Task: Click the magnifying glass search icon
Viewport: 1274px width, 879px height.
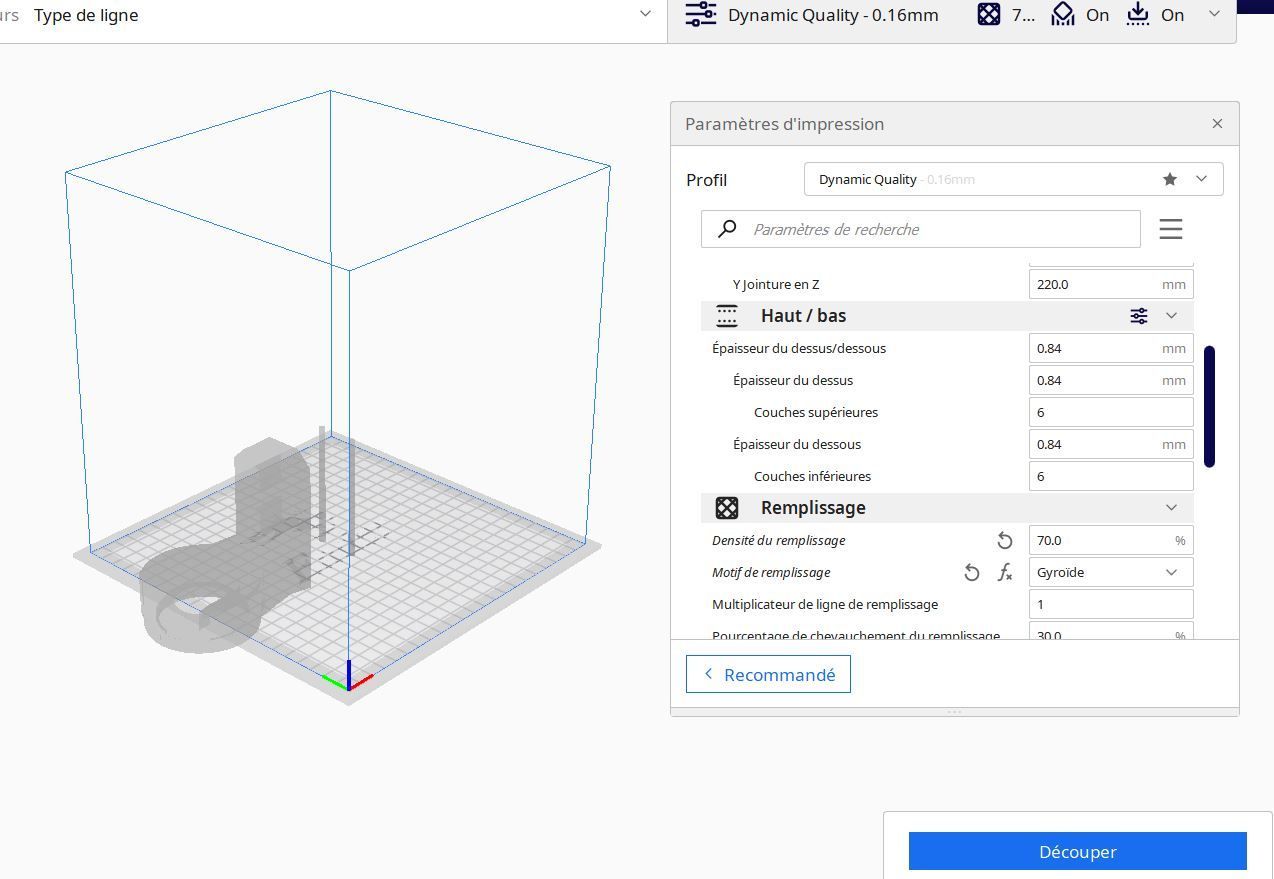Action: (x=728, y=229)
